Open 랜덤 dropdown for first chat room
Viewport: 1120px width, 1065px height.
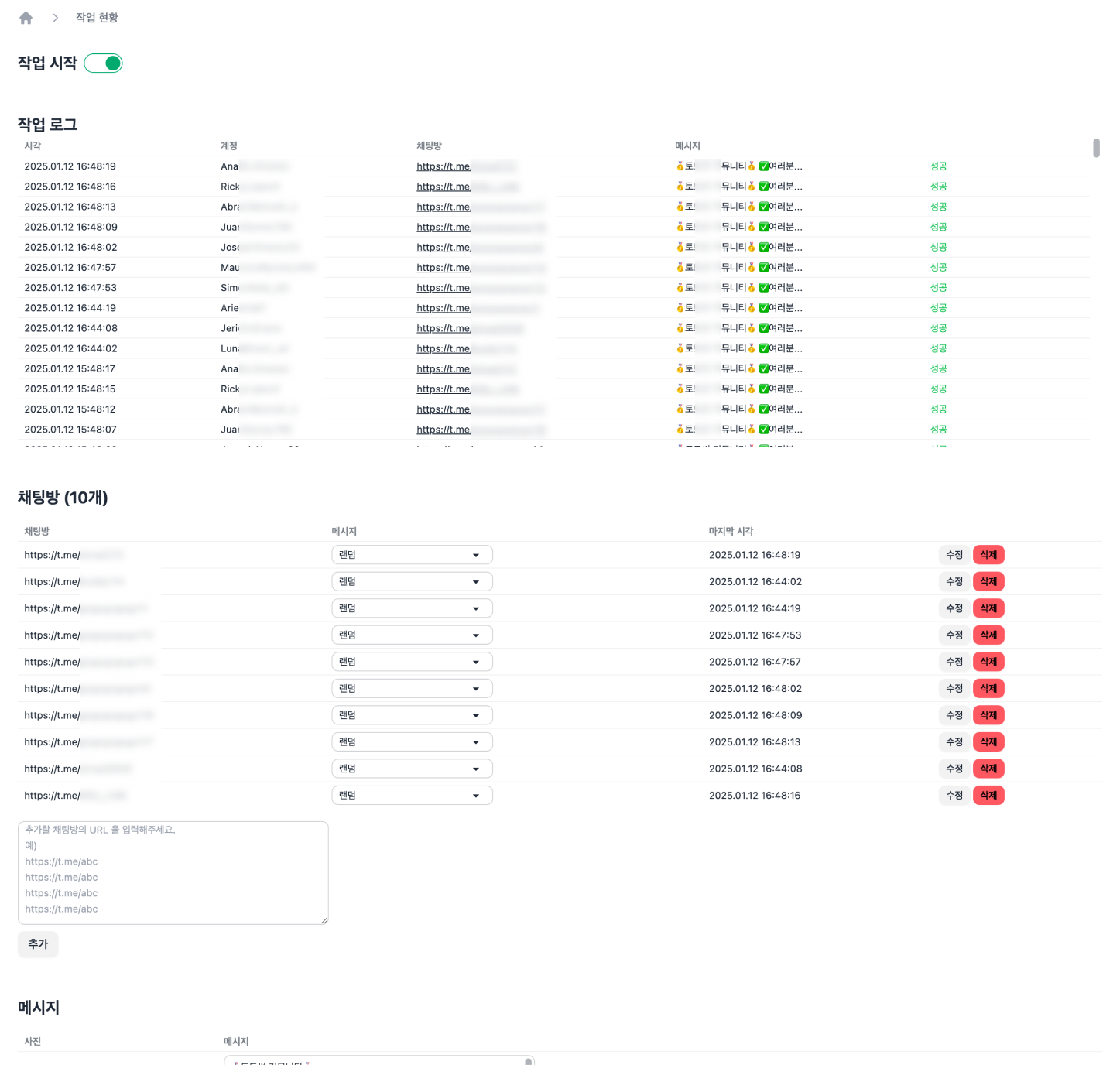pyautogui.click(x=412, y=555)
